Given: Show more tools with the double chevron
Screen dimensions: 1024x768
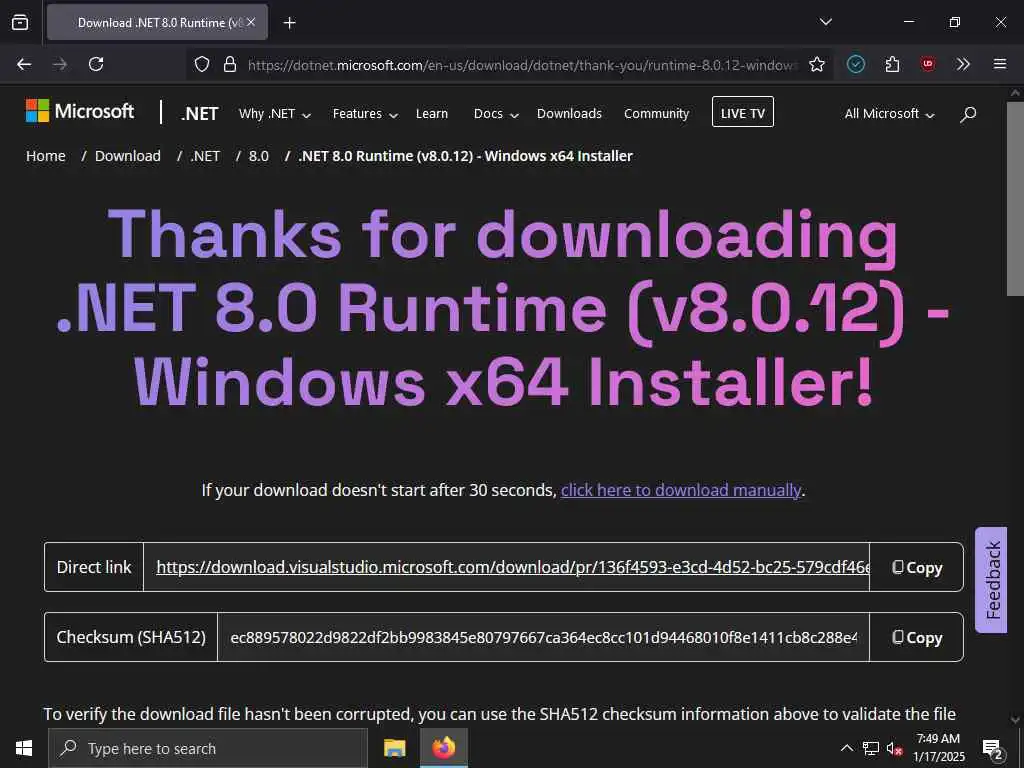Looking at the screenshot, I should pos(963,64).
